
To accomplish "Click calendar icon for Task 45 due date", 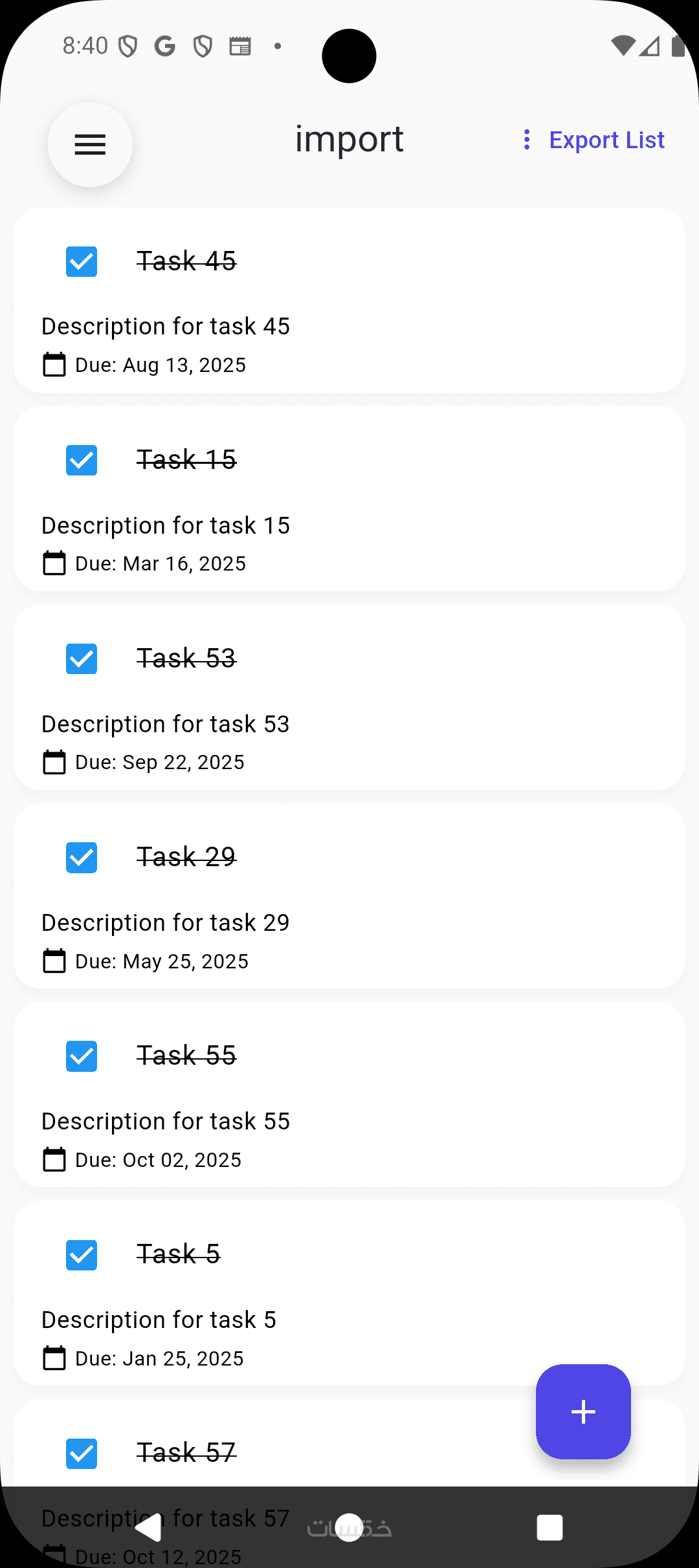I will click(54, 365).
